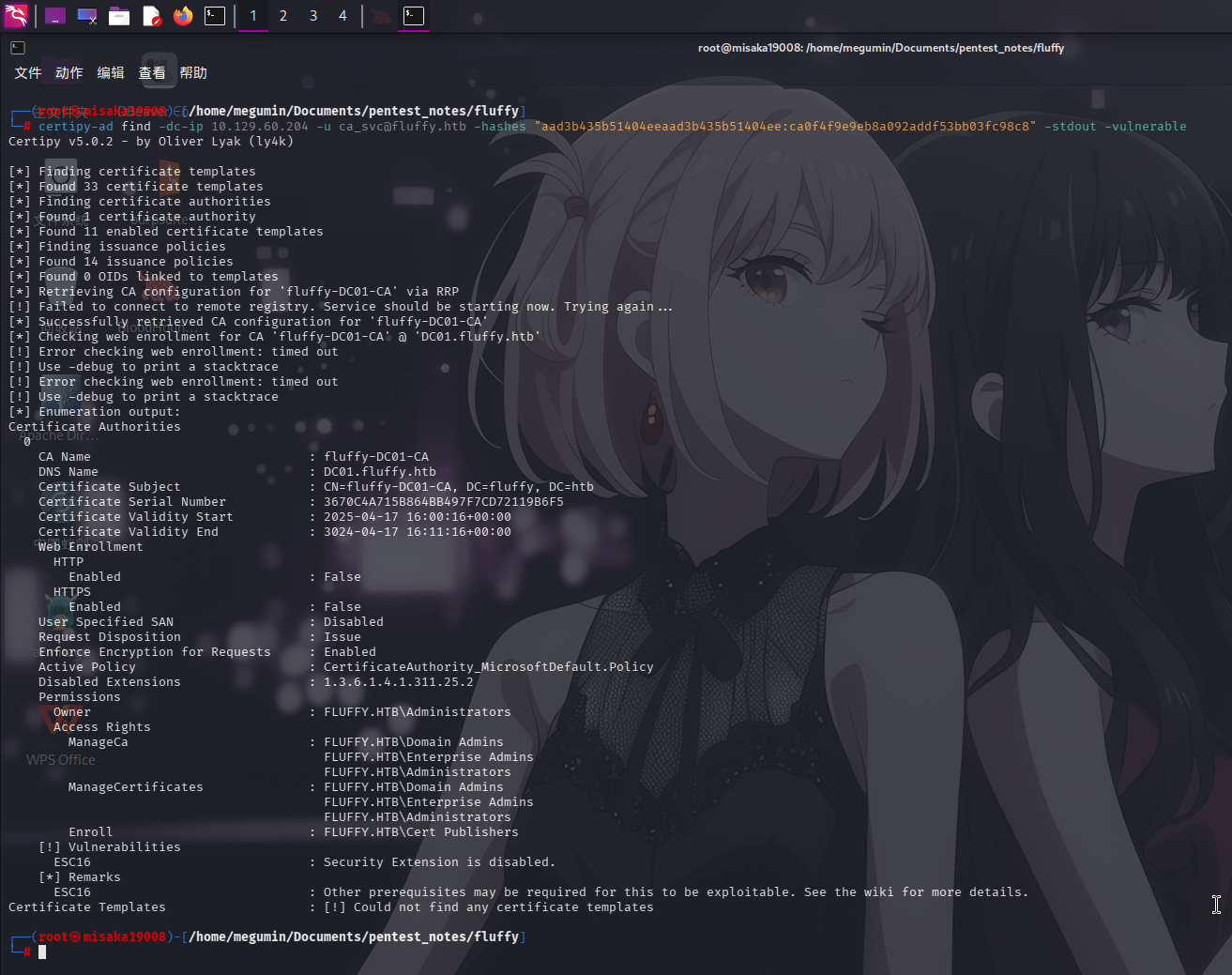This screenshot has height=975, width=1232.
Task: Click the "Certipy v5.0.2" version line
Action: 151,142
